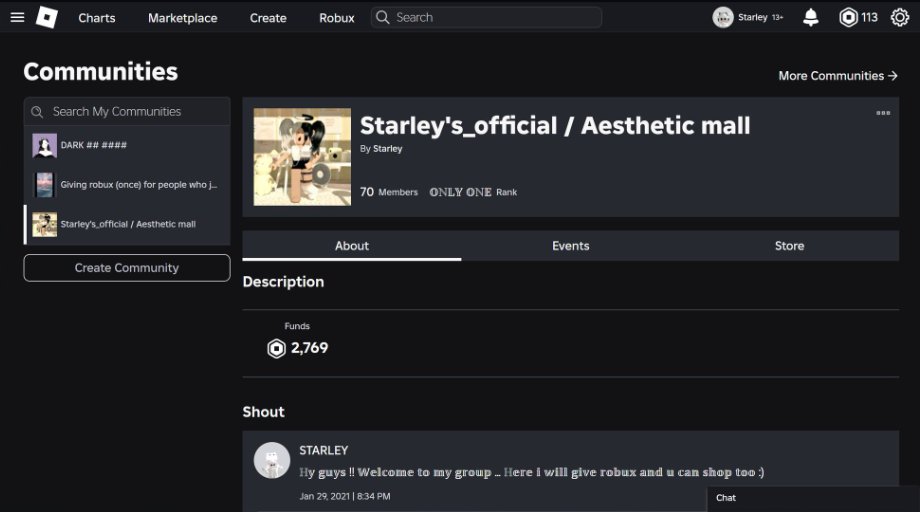Click the top Search input field
Image resolution: width=920 pixels, height=512 pixels.
tap(486, 18)
